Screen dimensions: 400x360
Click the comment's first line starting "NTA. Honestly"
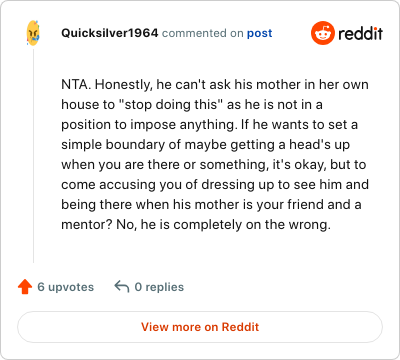[215, 85]
